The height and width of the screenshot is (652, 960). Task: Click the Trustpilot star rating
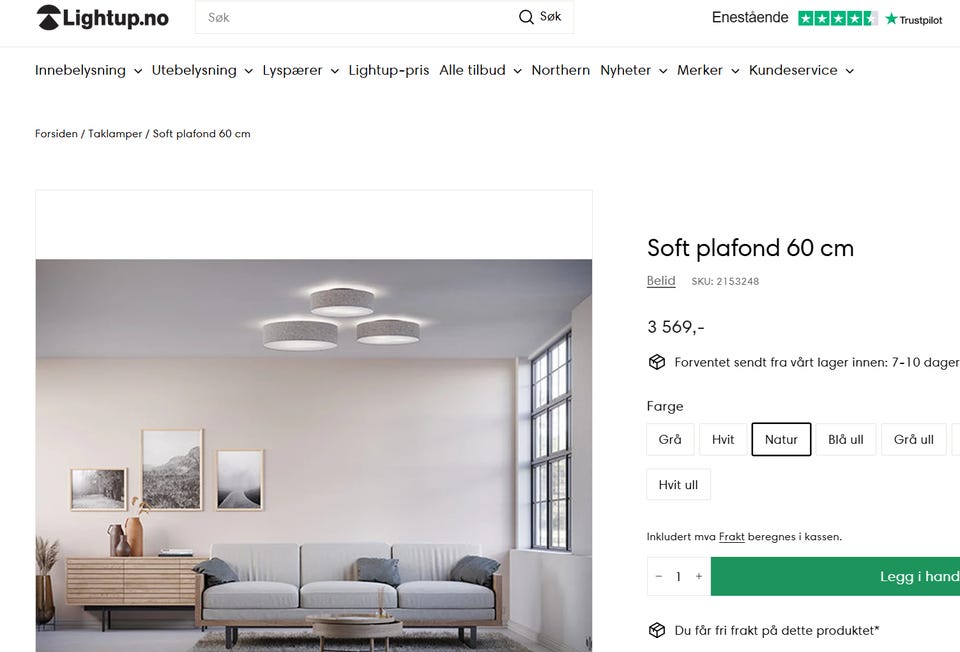[x=836, y=18]
